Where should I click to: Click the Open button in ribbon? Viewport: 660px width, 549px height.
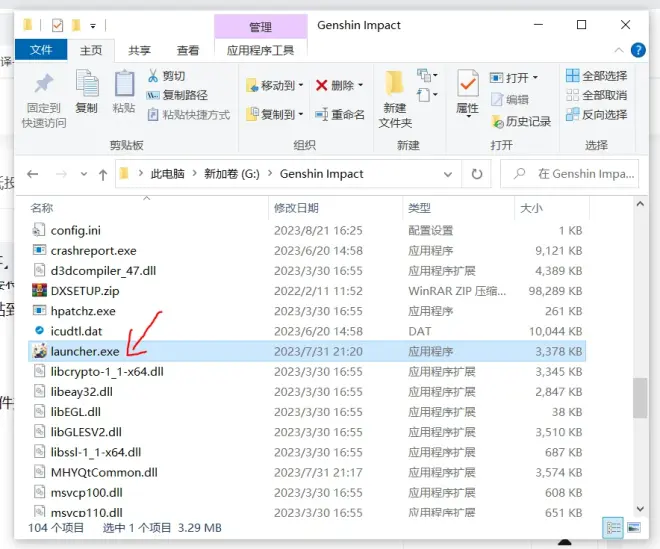coord(514,78)
